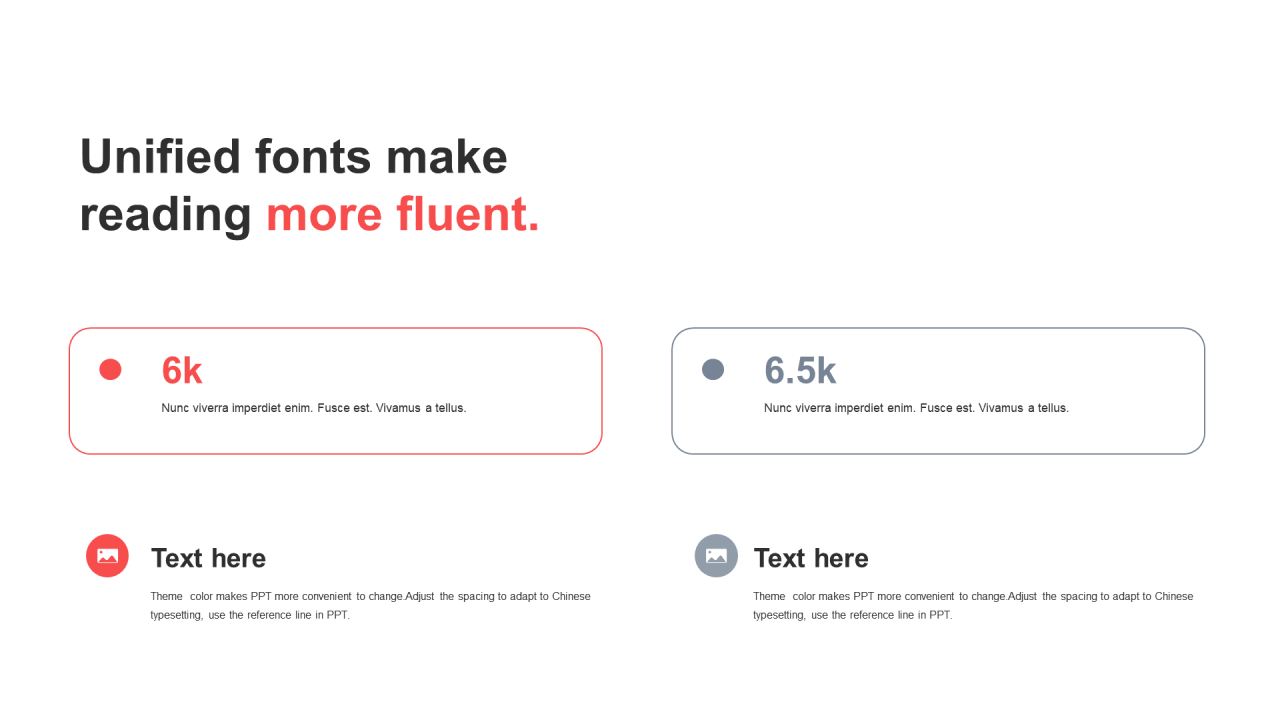Screen dimensions: 1280x720
Task: Select the 'Nunc viverra' text under 6.5k
Action: [x=916, y=408]
